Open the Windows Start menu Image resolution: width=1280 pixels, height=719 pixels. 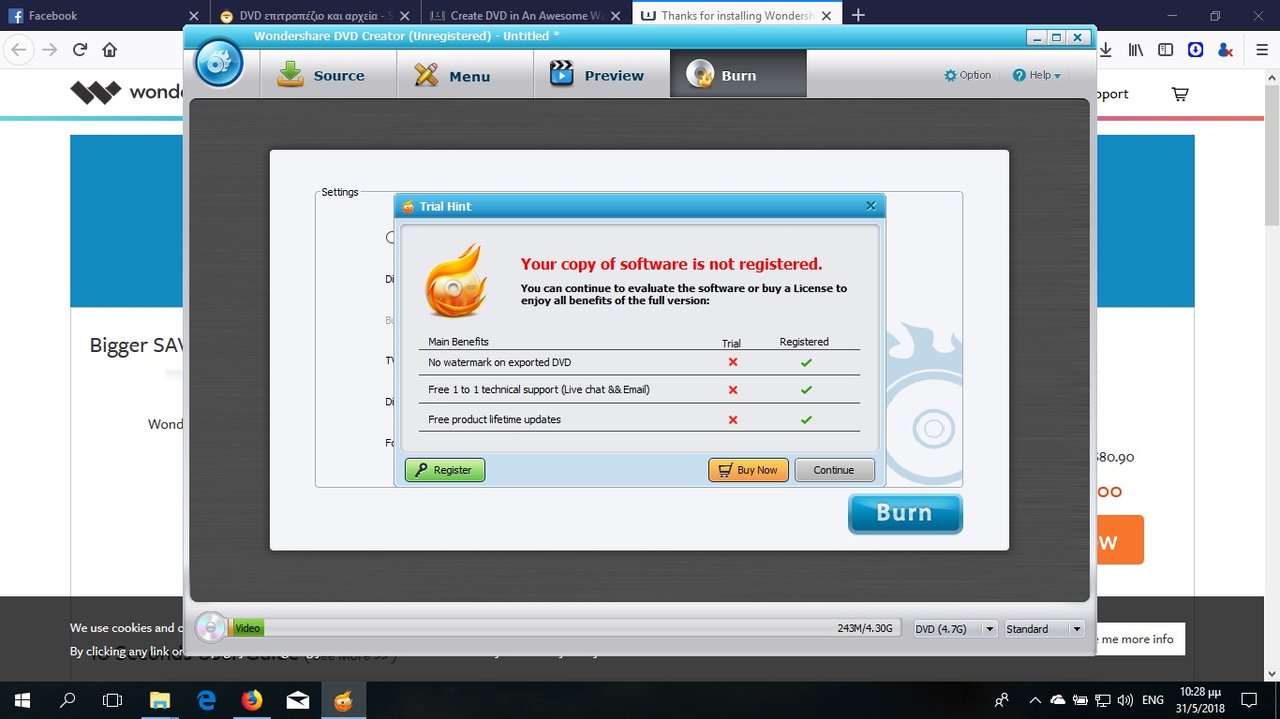point(22,700)
